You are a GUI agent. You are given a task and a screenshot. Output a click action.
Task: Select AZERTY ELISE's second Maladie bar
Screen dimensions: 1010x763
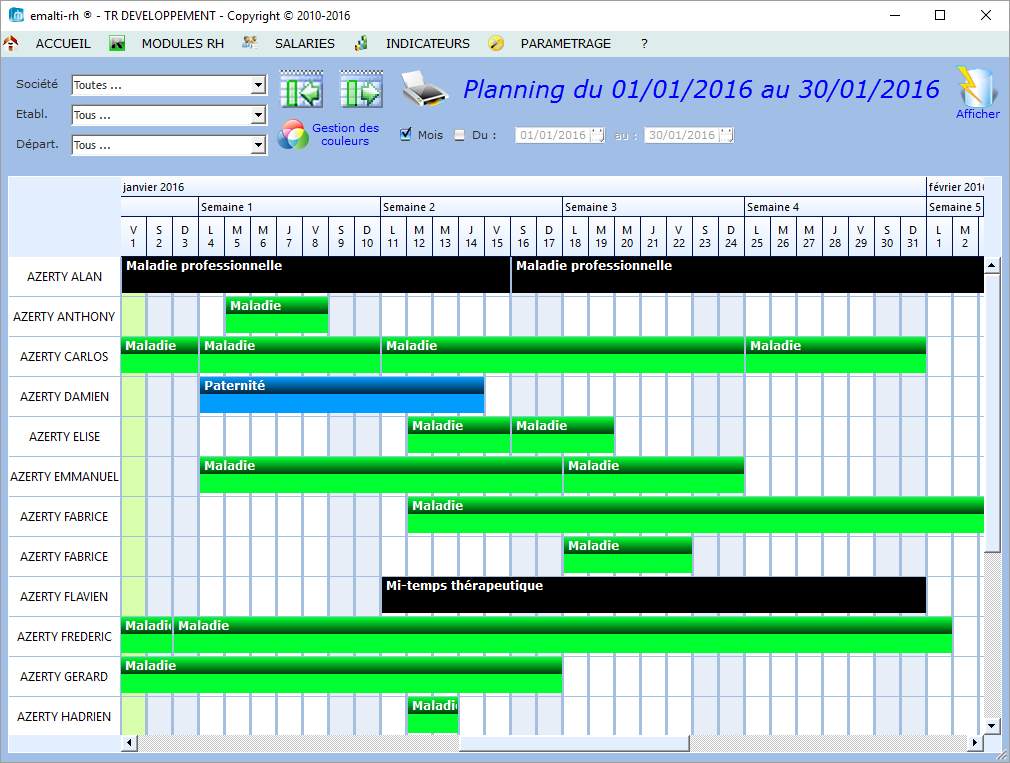[x=563, y=435]
